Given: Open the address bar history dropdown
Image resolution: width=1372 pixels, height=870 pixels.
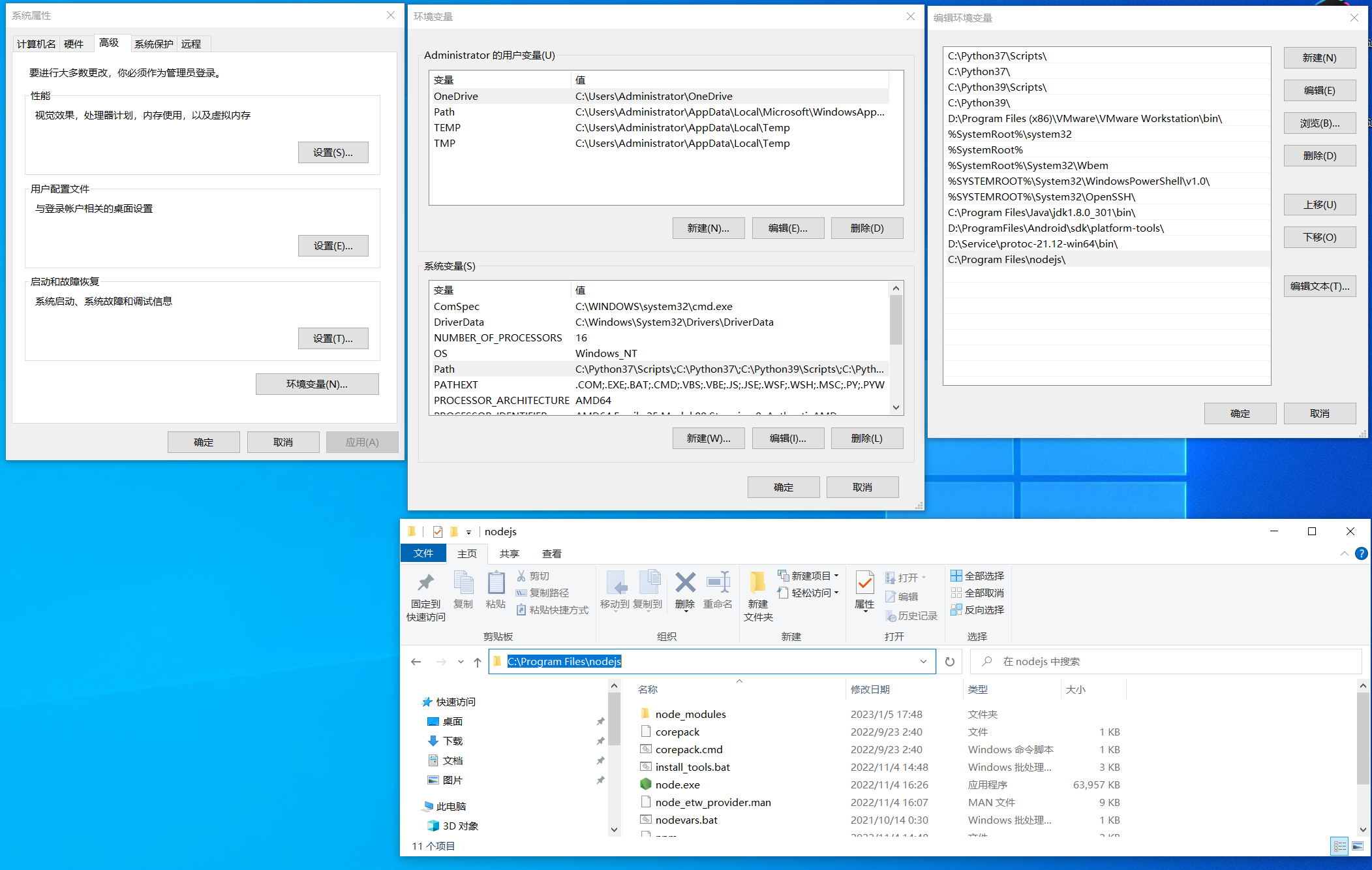Looking at the screenshot, I should coord(923,661).
